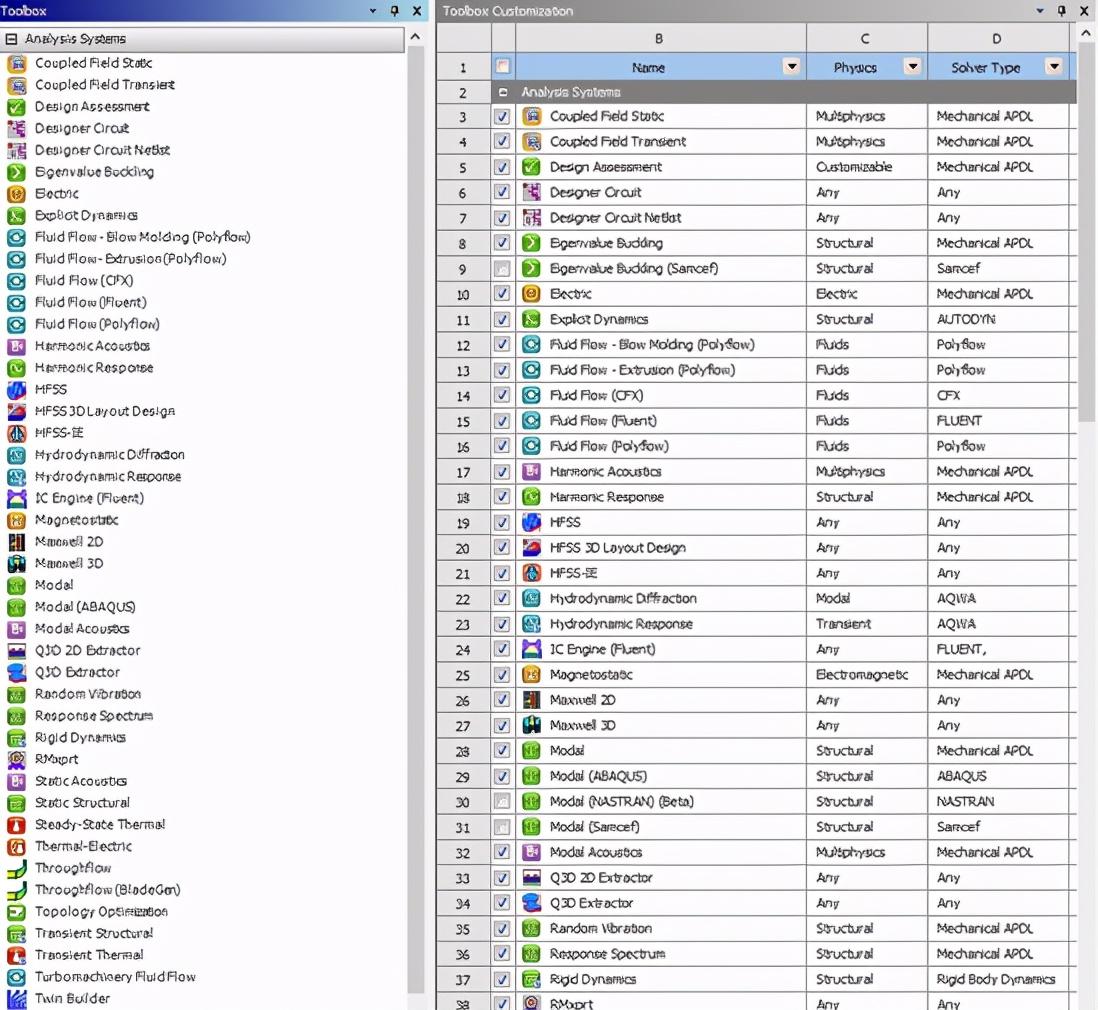1098x1010 pixels.
Task: Select HFSS icon in Toolbox
Action: (16, 389)
